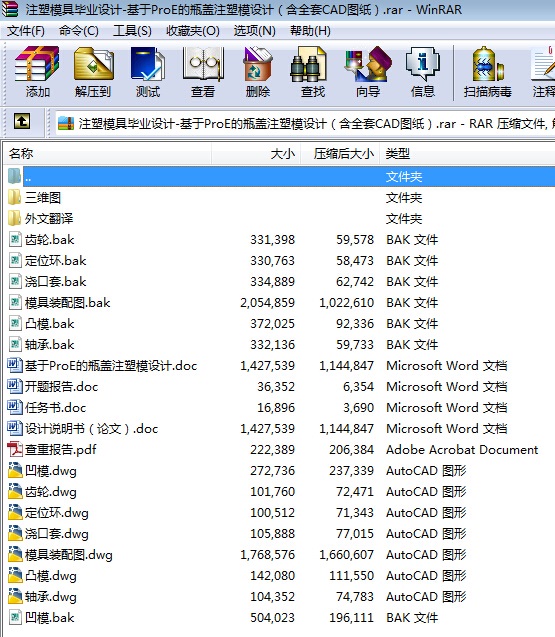Screen dimensions: 555x637
Task: Click the 凹模.dwg AutoCAD icon
Action: tap(15, 470)
